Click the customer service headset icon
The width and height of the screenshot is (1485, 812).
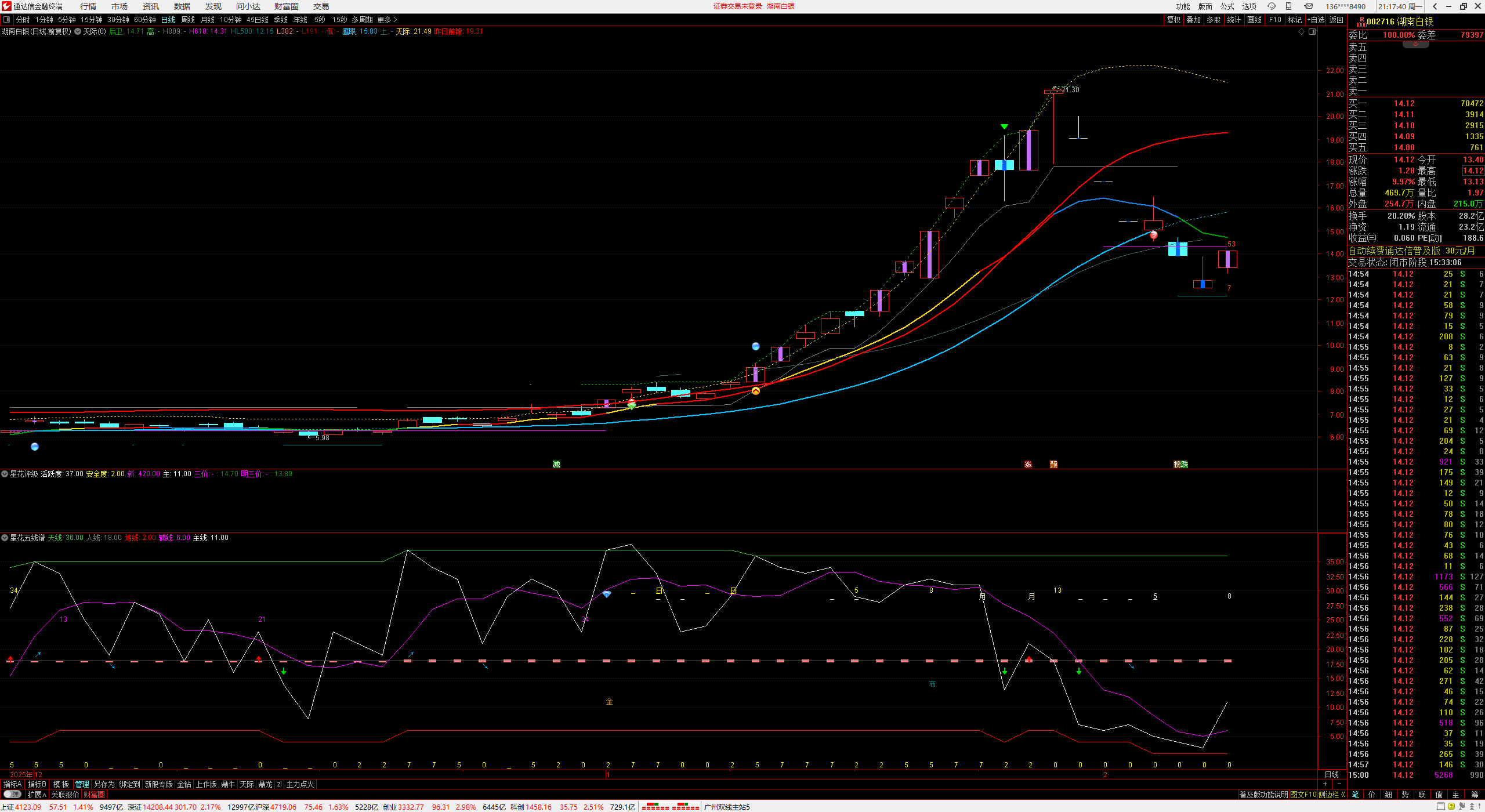tap(1272, 6)
